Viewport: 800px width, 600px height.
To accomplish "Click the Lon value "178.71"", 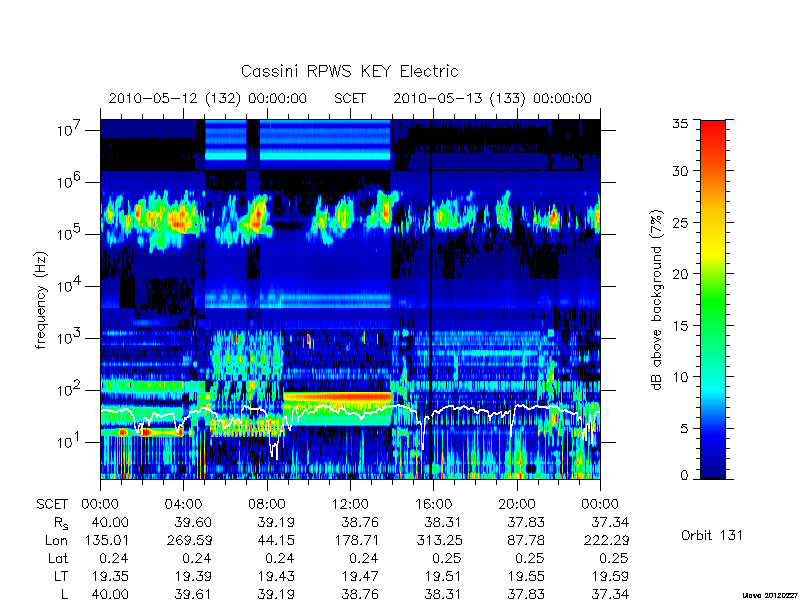I will (x=356, y=540).
